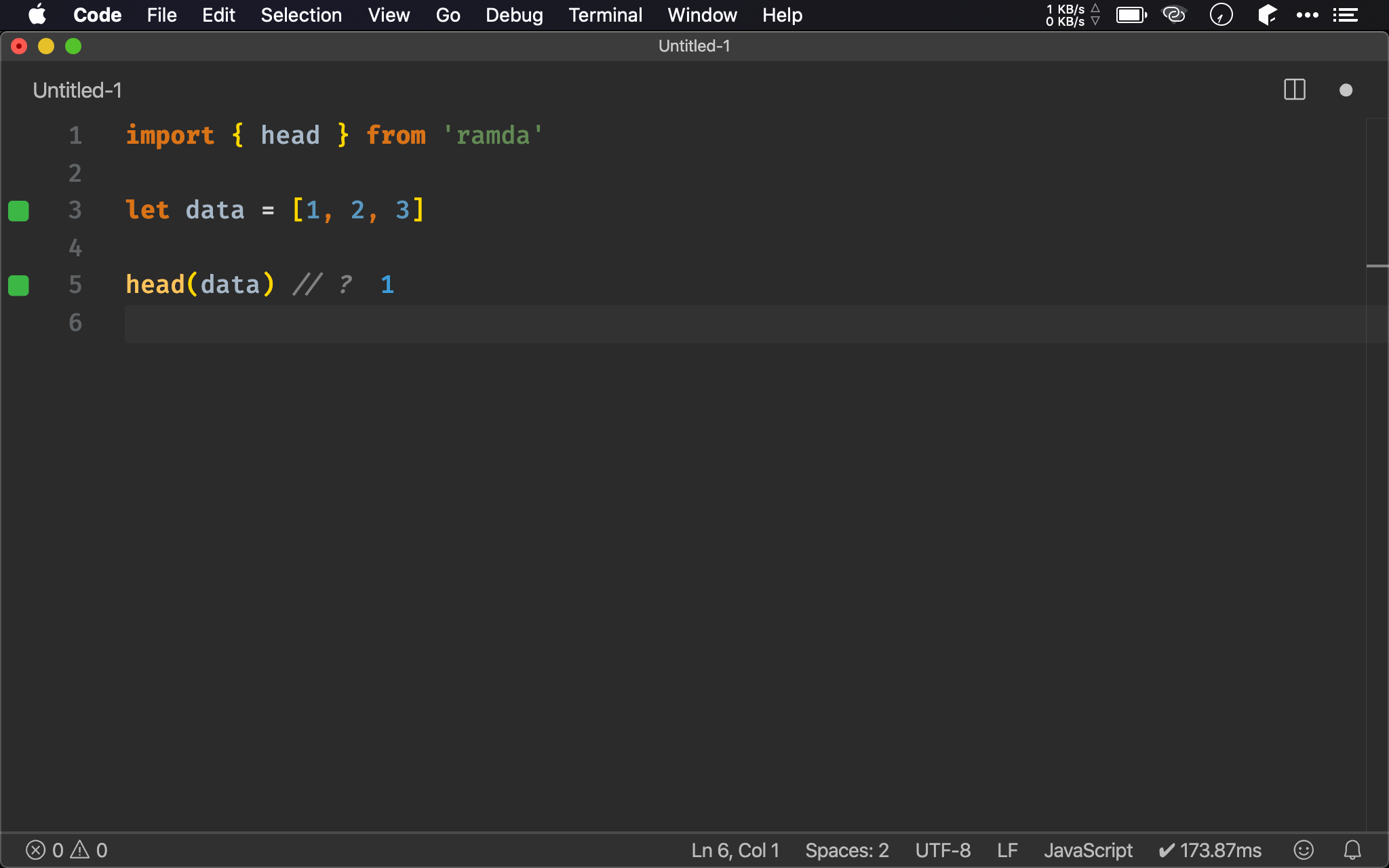Click line number 4 in gutter

coord(75,248)
